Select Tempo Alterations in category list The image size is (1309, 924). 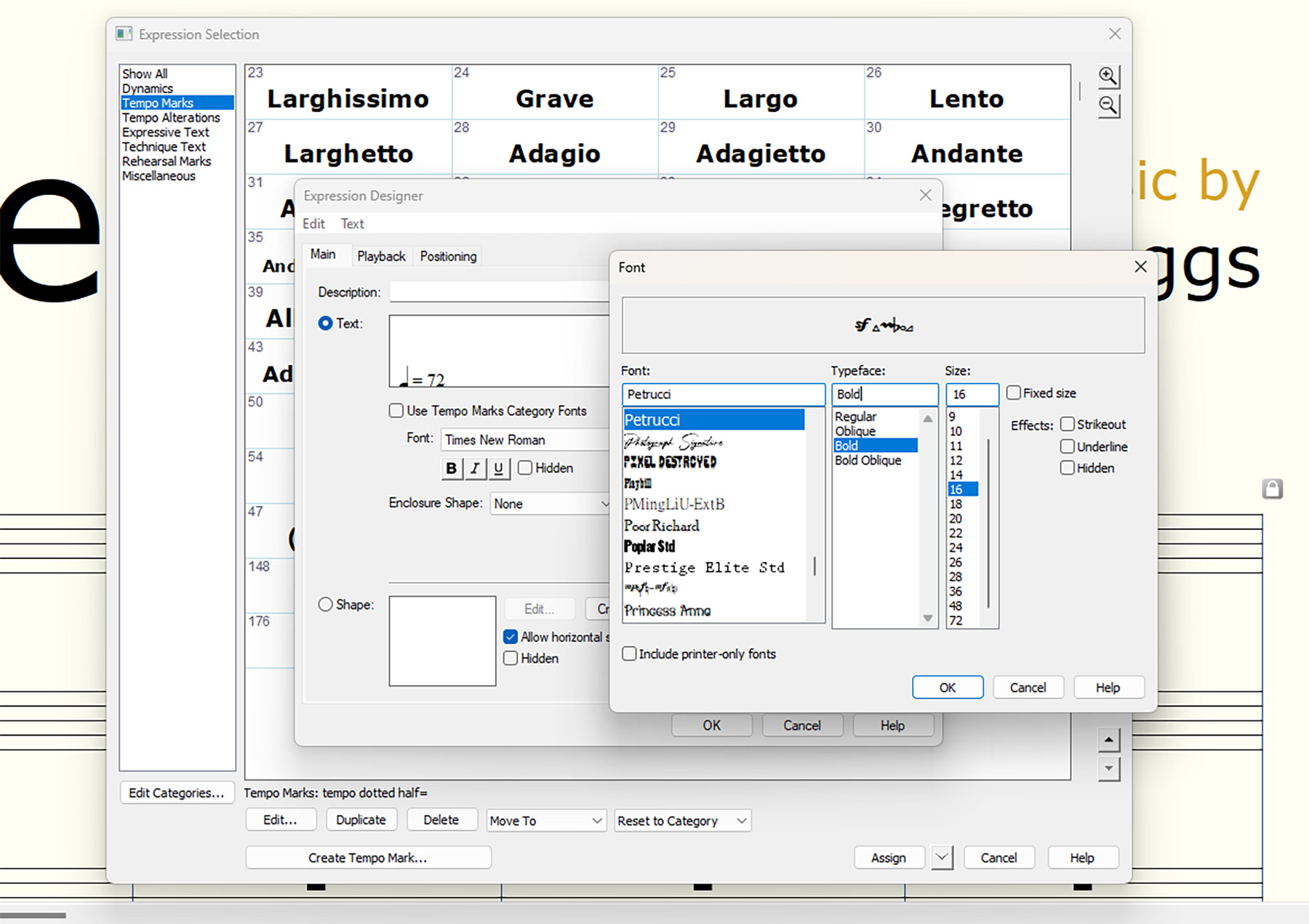point(171,118)
